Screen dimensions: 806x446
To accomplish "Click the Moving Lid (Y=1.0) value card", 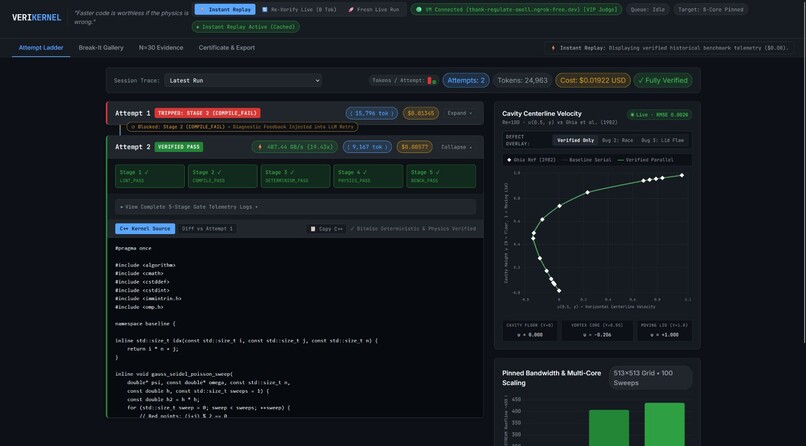I will pos(665,330).
